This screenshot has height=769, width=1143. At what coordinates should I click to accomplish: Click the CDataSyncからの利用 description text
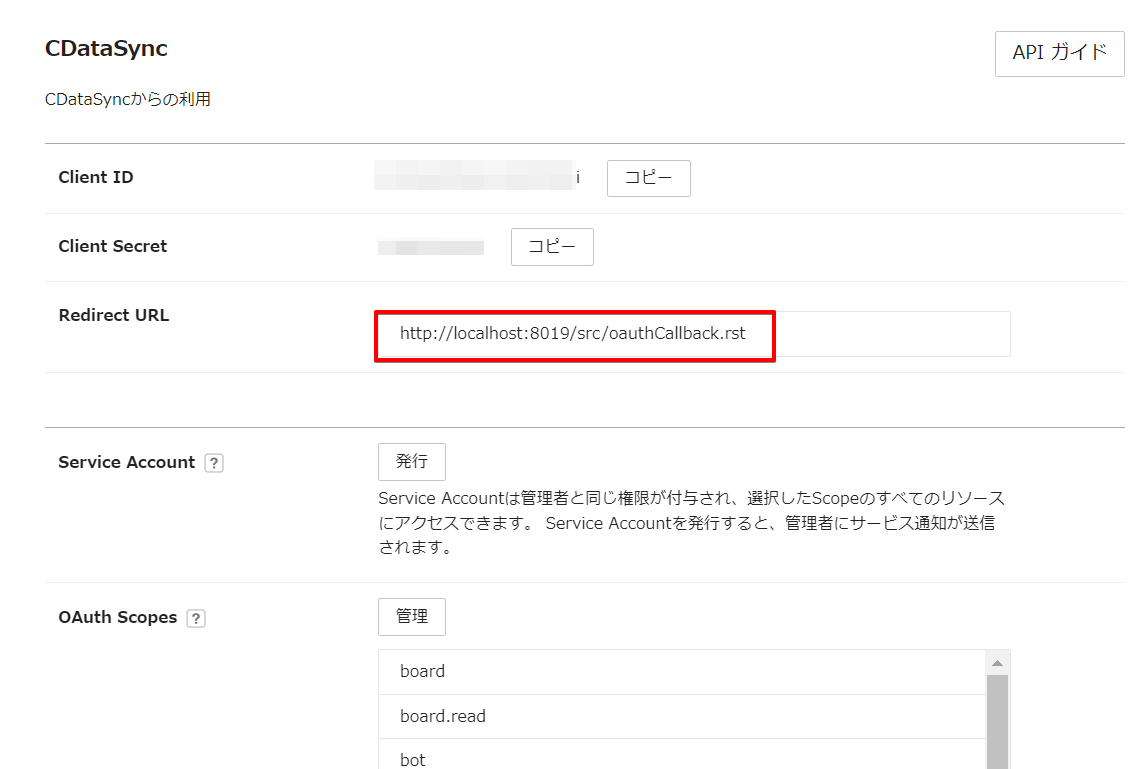(128, 99)
